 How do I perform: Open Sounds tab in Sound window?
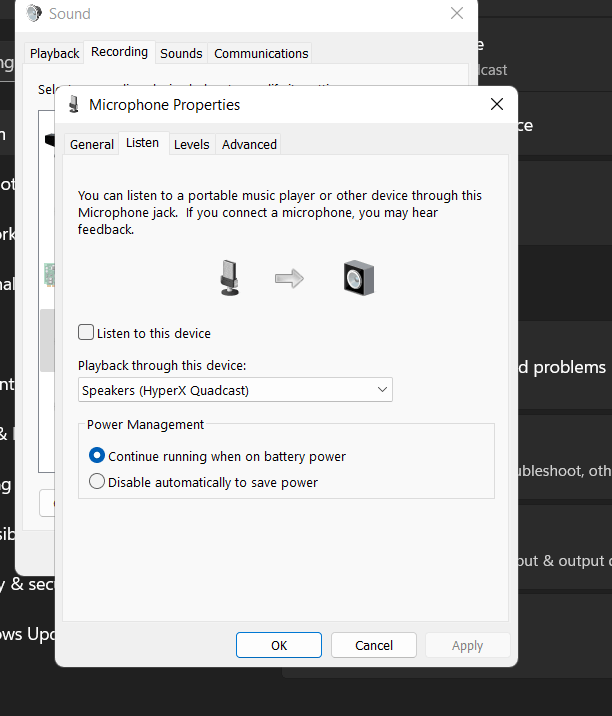pos(181,53)
